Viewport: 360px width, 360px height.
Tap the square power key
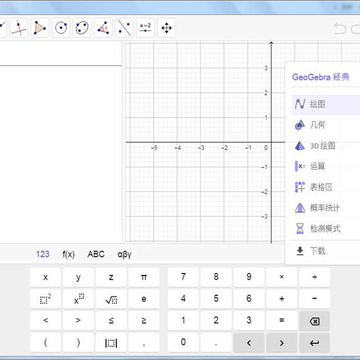pos(45,299)
